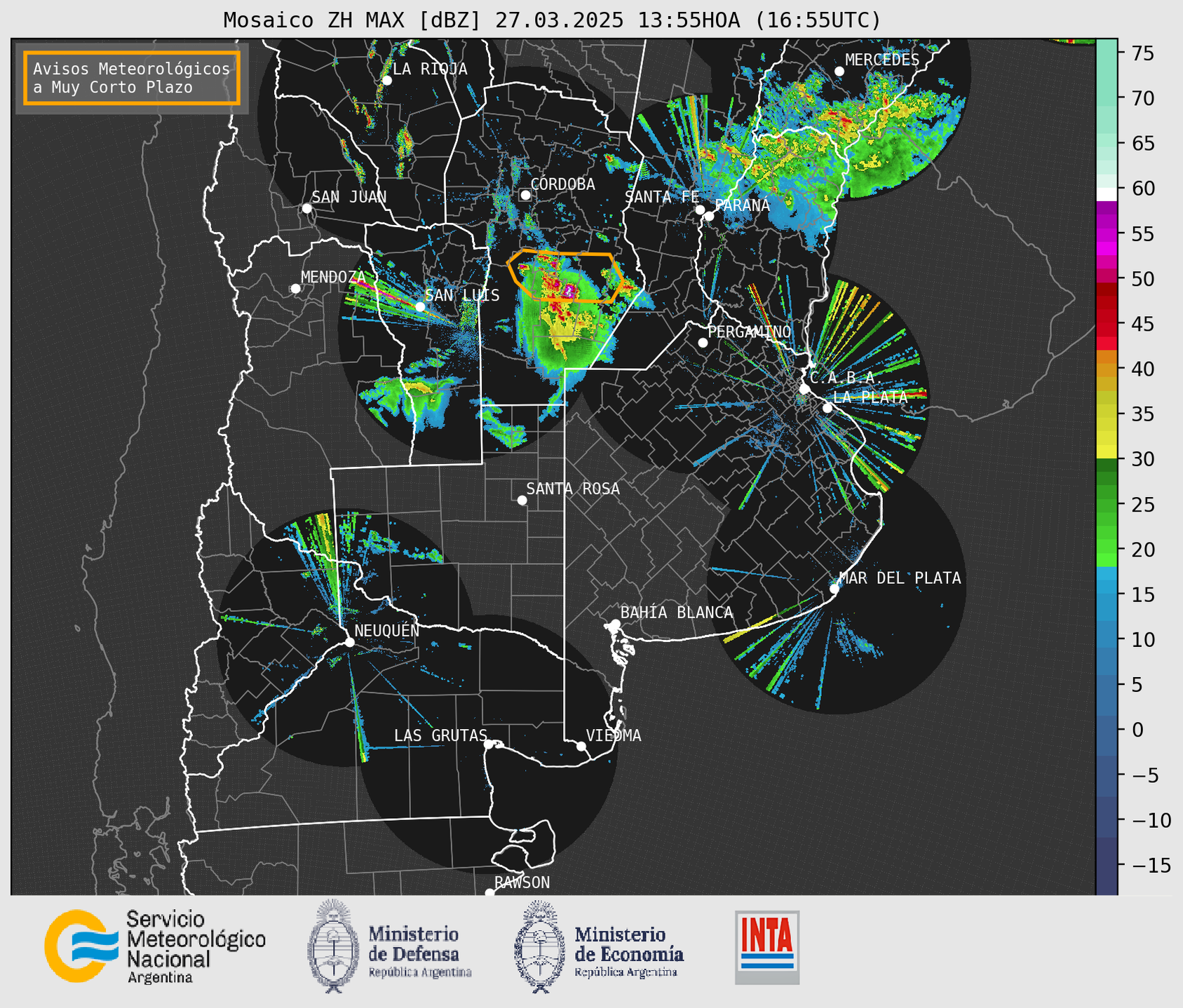
Task: Click the LAS GRUTAS label text
Action: point(440,735)
